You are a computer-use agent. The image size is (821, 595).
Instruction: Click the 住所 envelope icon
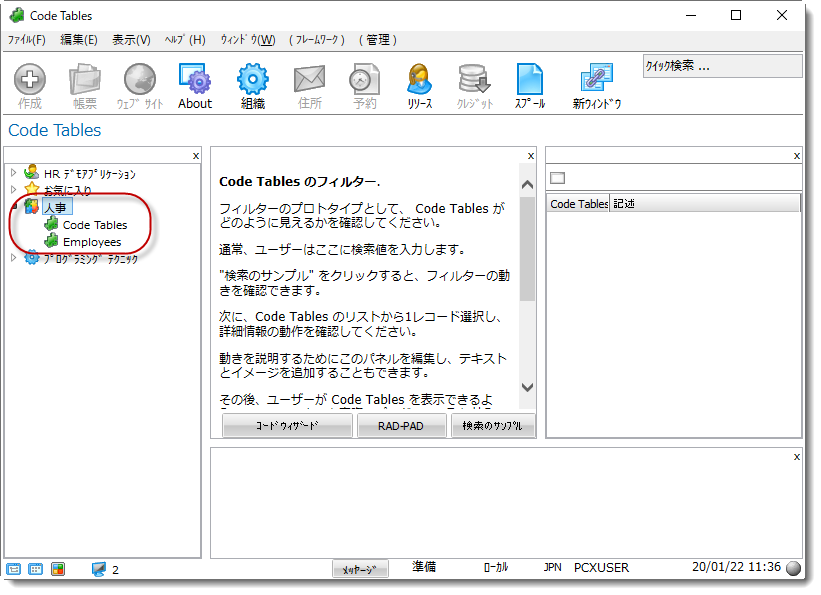[309, 79]
